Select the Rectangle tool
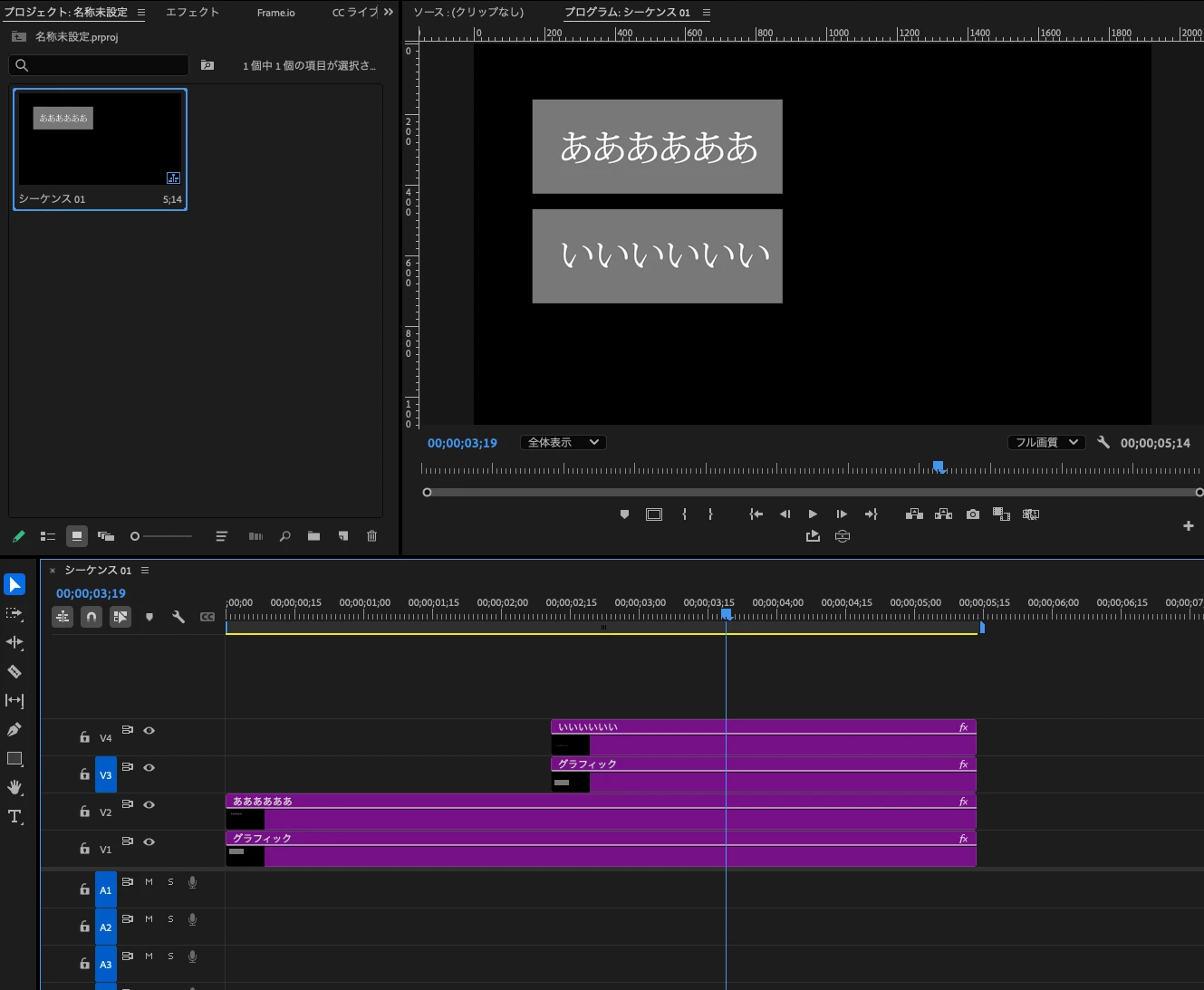 [14, 759]
